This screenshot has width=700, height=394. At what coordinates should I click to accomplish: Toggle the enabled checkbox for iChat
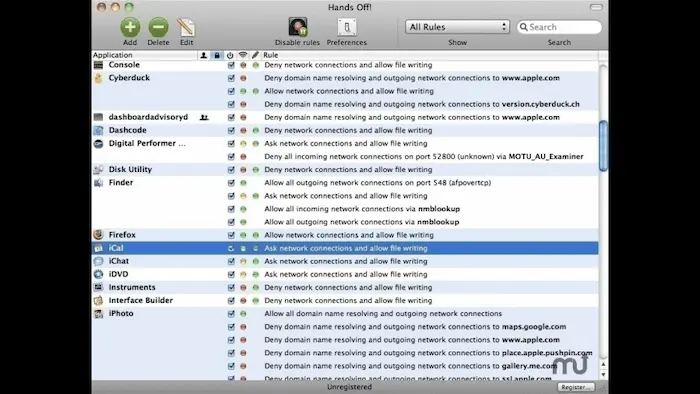coord(231,261)
